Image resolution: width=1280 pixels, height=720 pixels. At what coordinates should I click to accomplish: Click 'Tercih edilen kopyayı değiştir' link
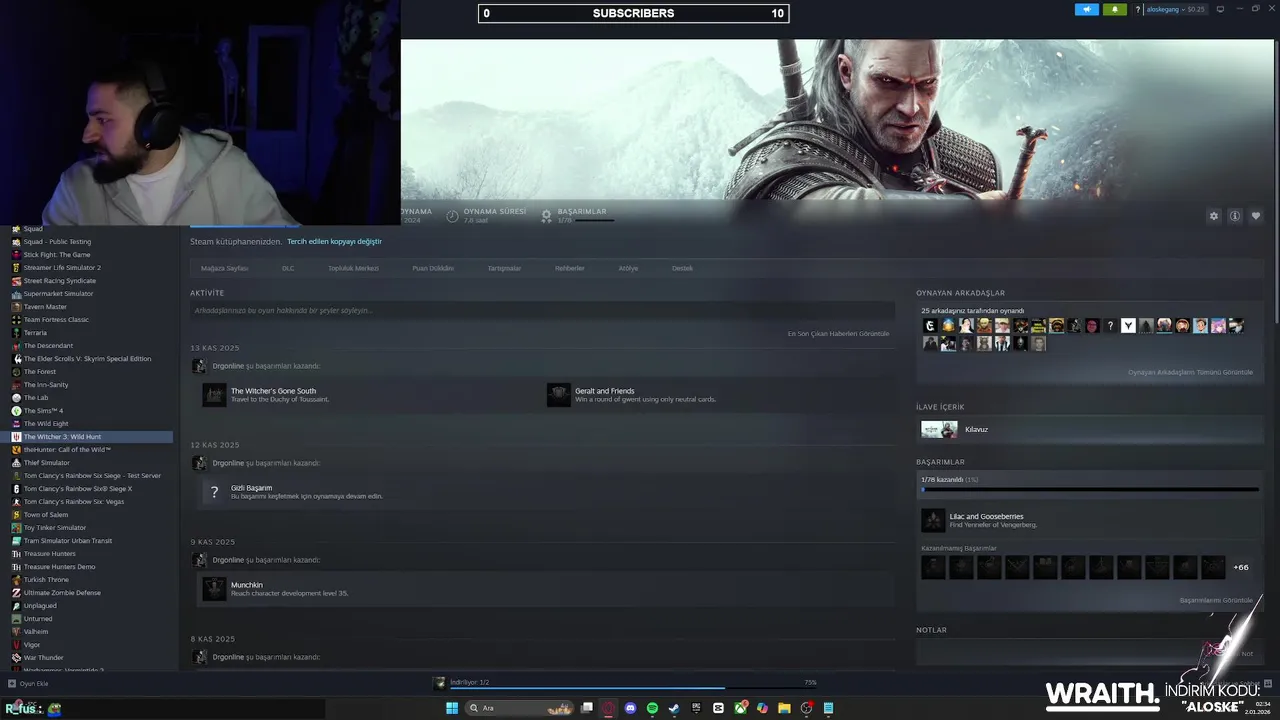[x=334, y=241]
